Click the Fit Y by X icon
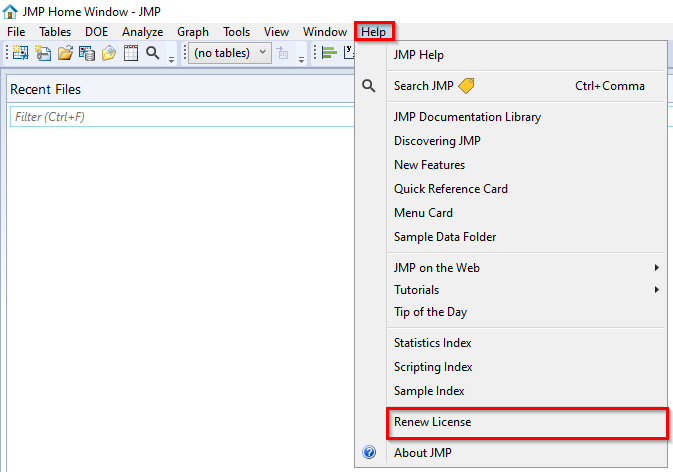Viewport: 673px width, 472px height. pyautogui.click(x=349, y=52)
